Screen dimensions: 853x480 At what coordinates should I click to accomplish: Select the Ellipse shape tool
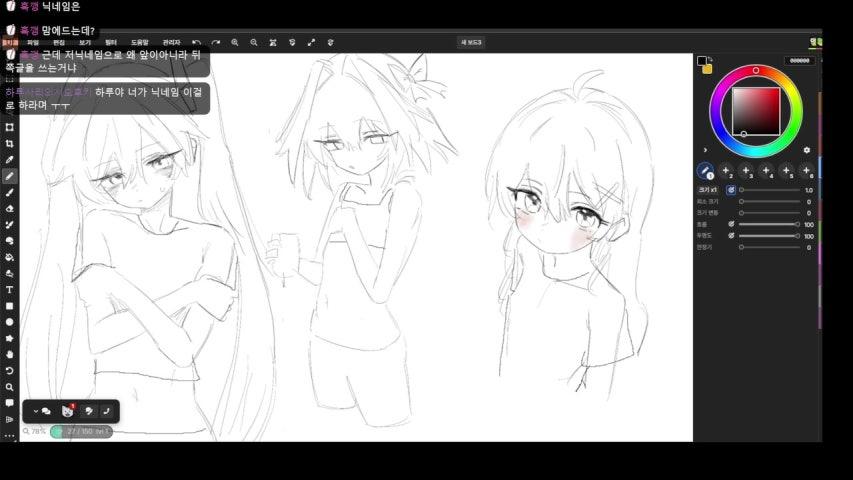point(9,322)
